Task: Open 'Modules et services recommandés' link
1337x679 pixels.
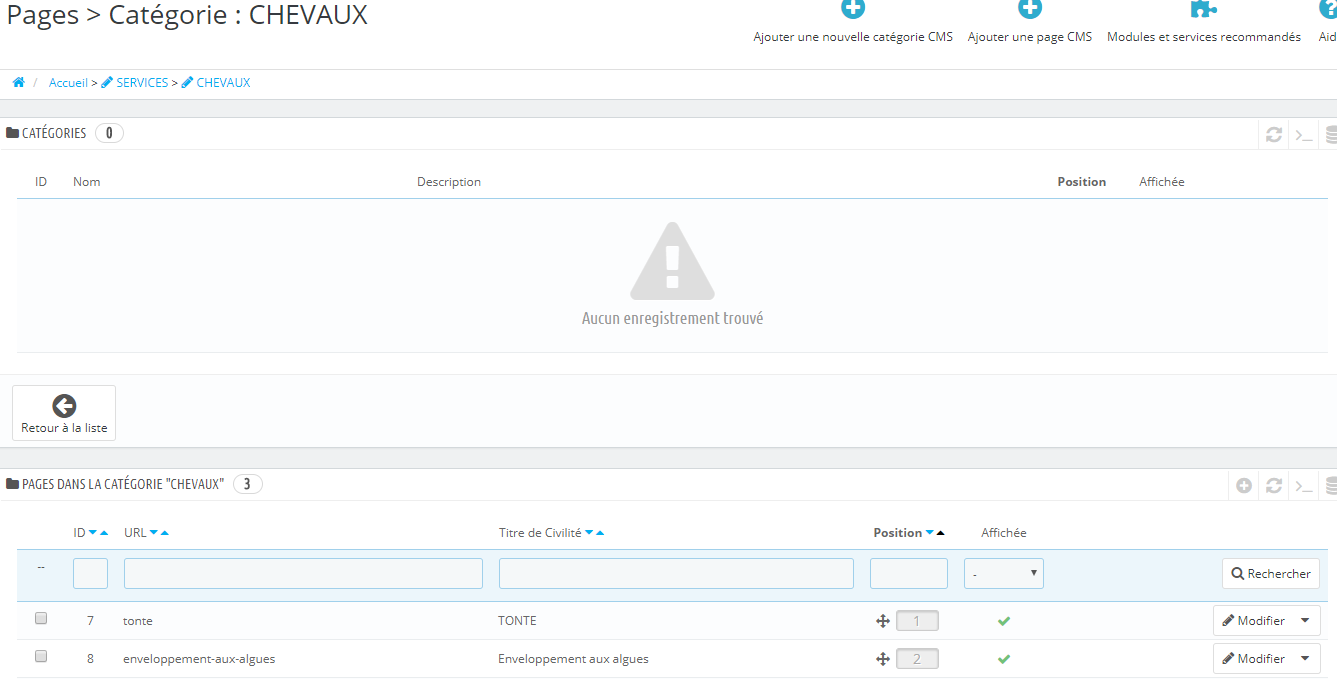Action: pyautogui.click(x=1204, y=37)
